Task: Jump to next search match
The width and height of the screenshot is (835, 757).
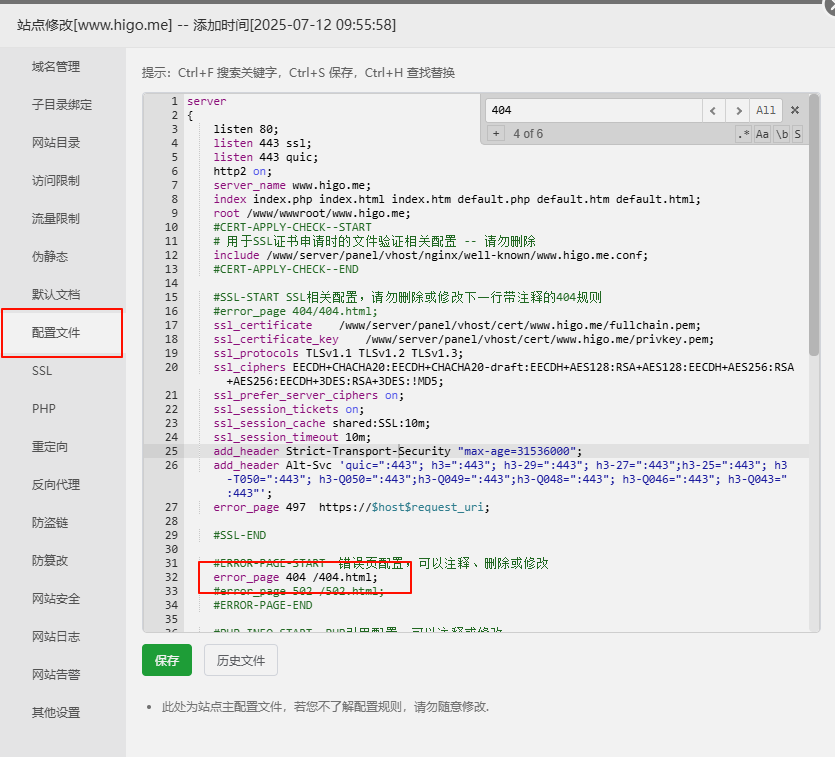Action: pos(738,110)
